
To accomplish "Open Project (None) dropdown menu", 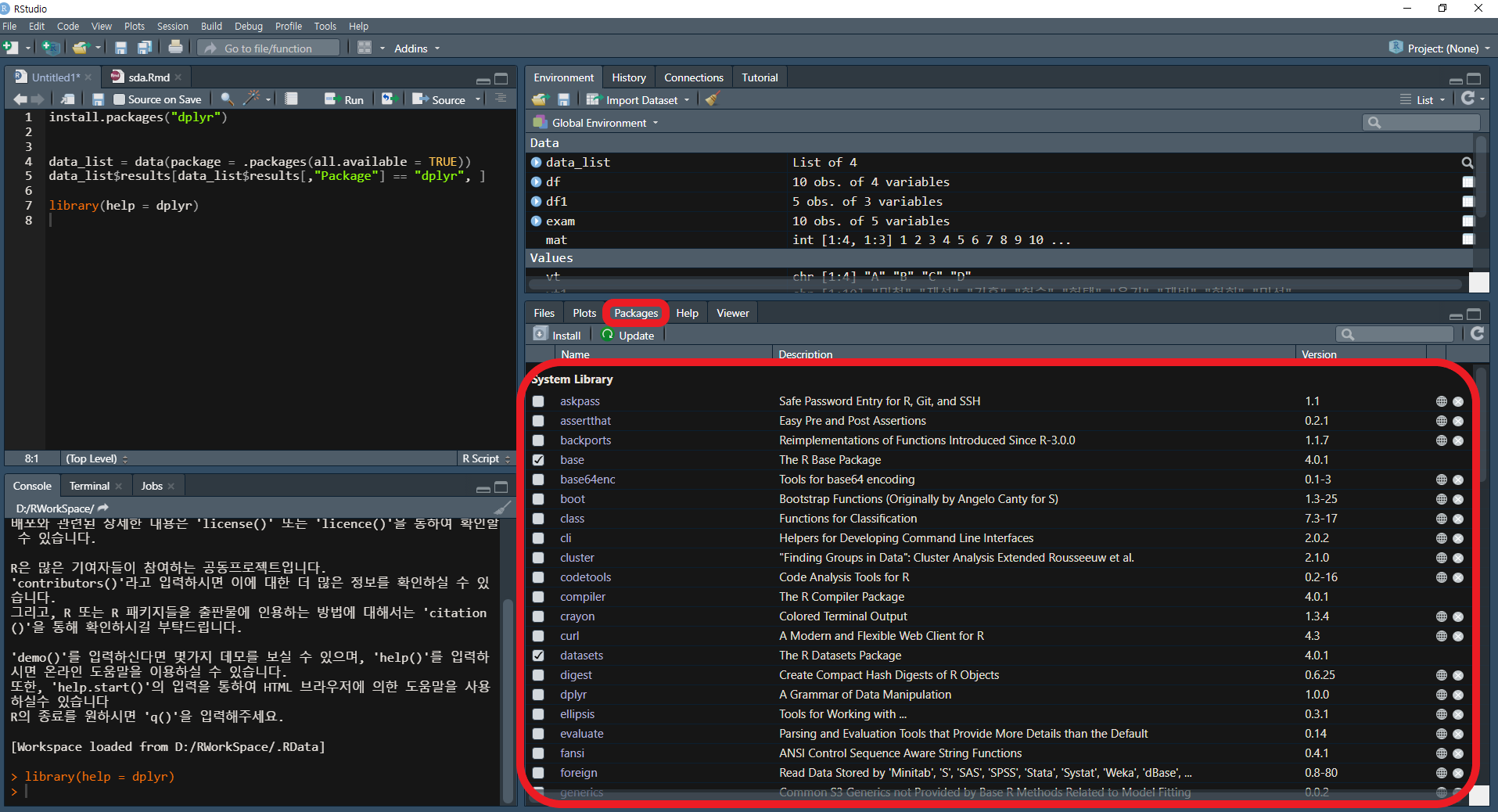I will pyautogui.click(x=1439, y=49).
